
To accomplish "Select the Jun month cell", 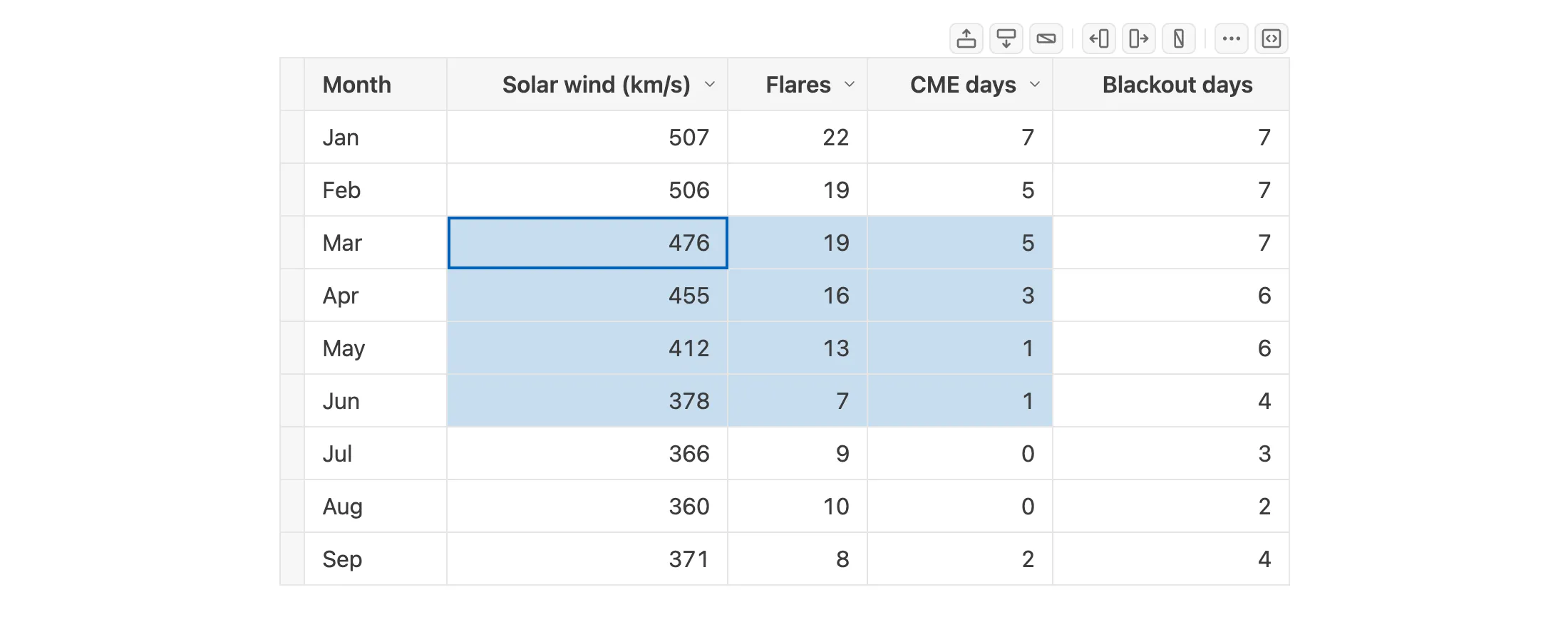I will click(x=376, y=401).
